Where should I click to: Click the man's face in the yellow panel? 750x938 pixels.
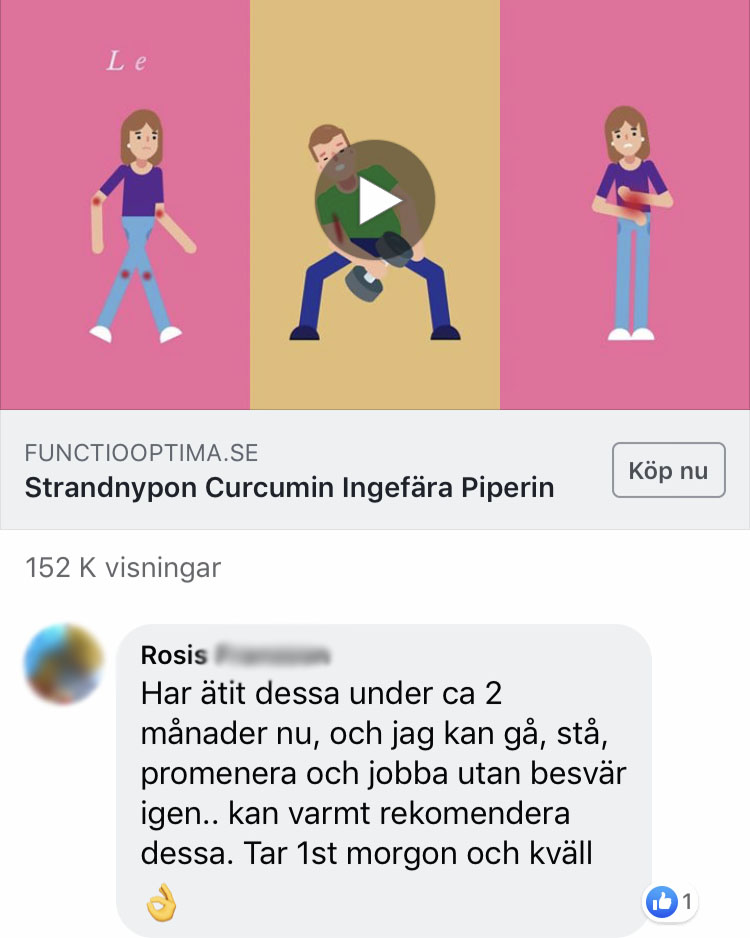click(x=329, y=149)
